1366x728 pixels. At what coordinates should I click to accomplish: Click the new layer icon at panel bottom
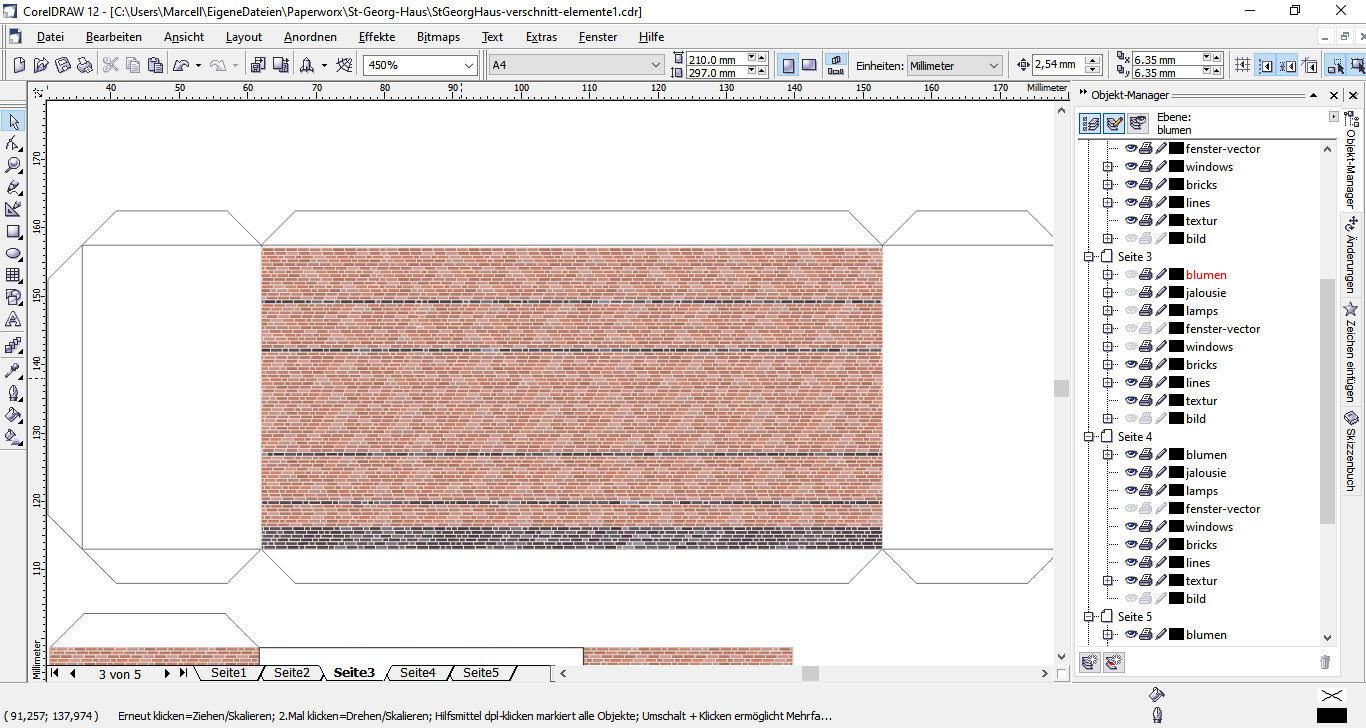[1091, 661]
